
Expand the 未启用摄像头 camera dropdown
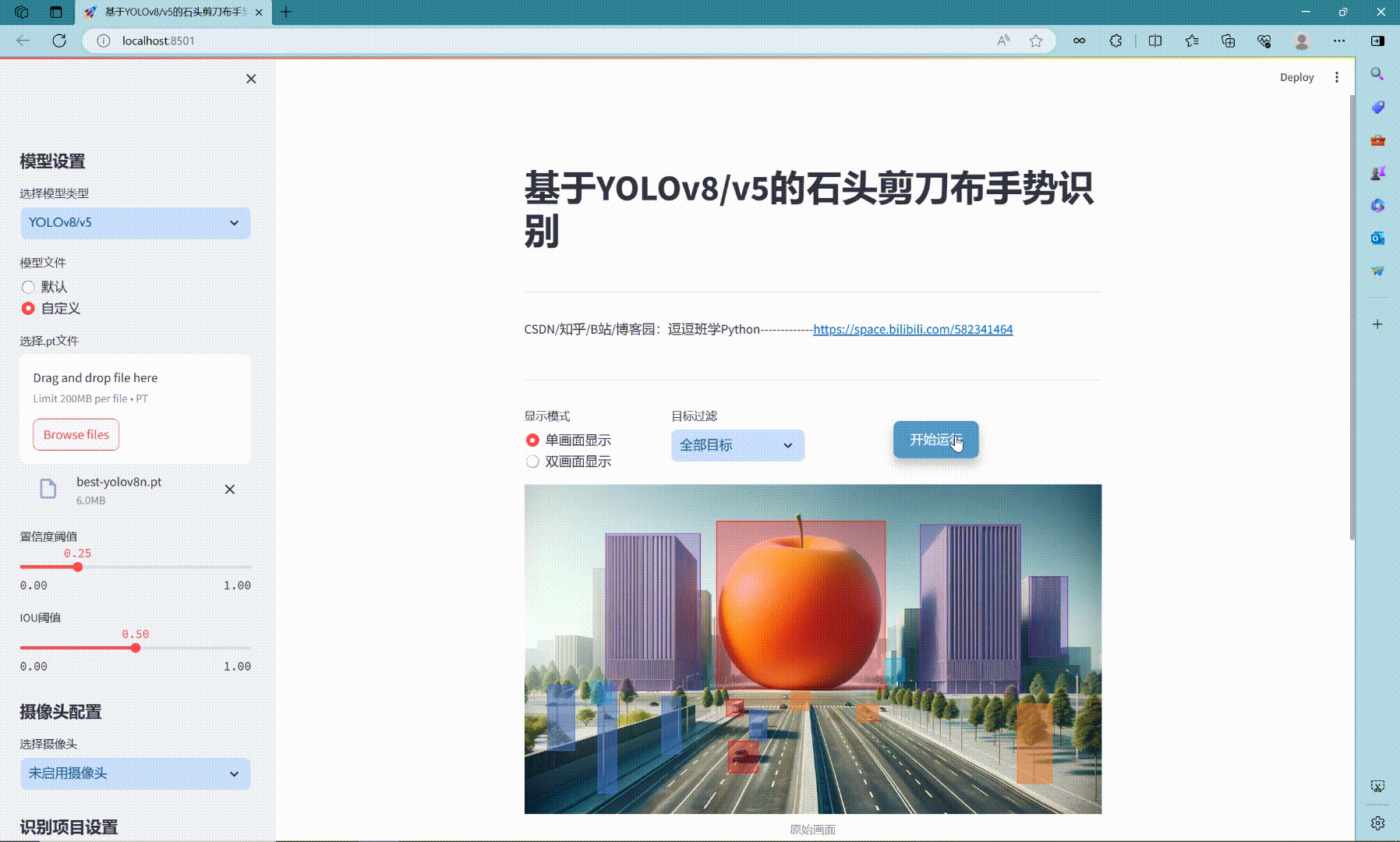(x=135, y=773)
